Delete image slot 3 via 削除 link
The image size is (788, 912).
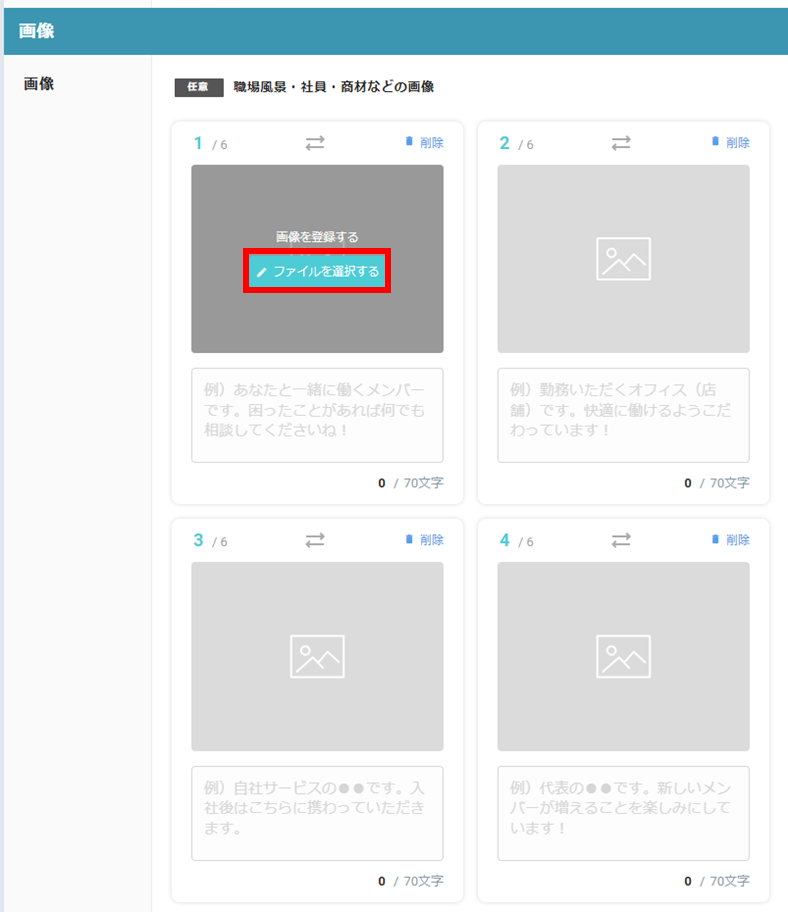point(425,540)
